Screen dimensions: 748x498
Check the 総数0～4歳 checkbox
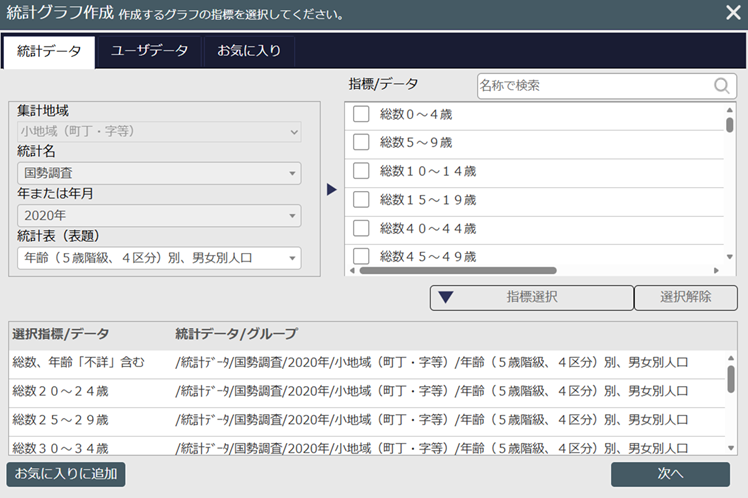point(361,115)
